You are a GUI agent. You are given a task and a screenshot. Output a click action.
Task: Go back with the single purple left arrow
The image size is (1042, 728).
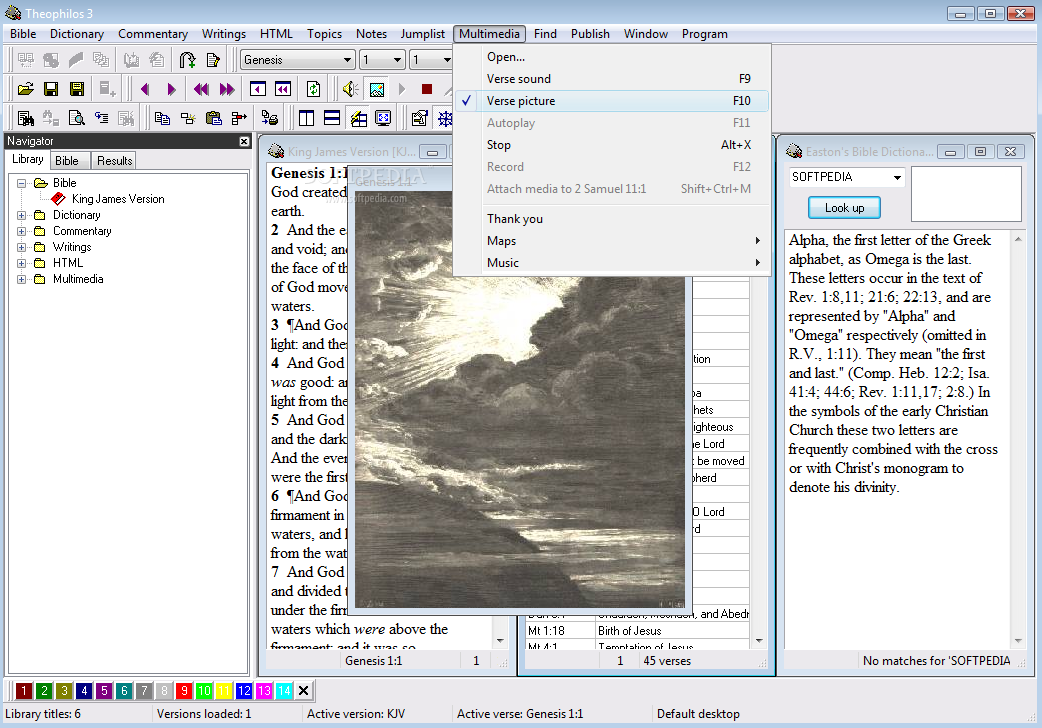click(x=145, y=89)
